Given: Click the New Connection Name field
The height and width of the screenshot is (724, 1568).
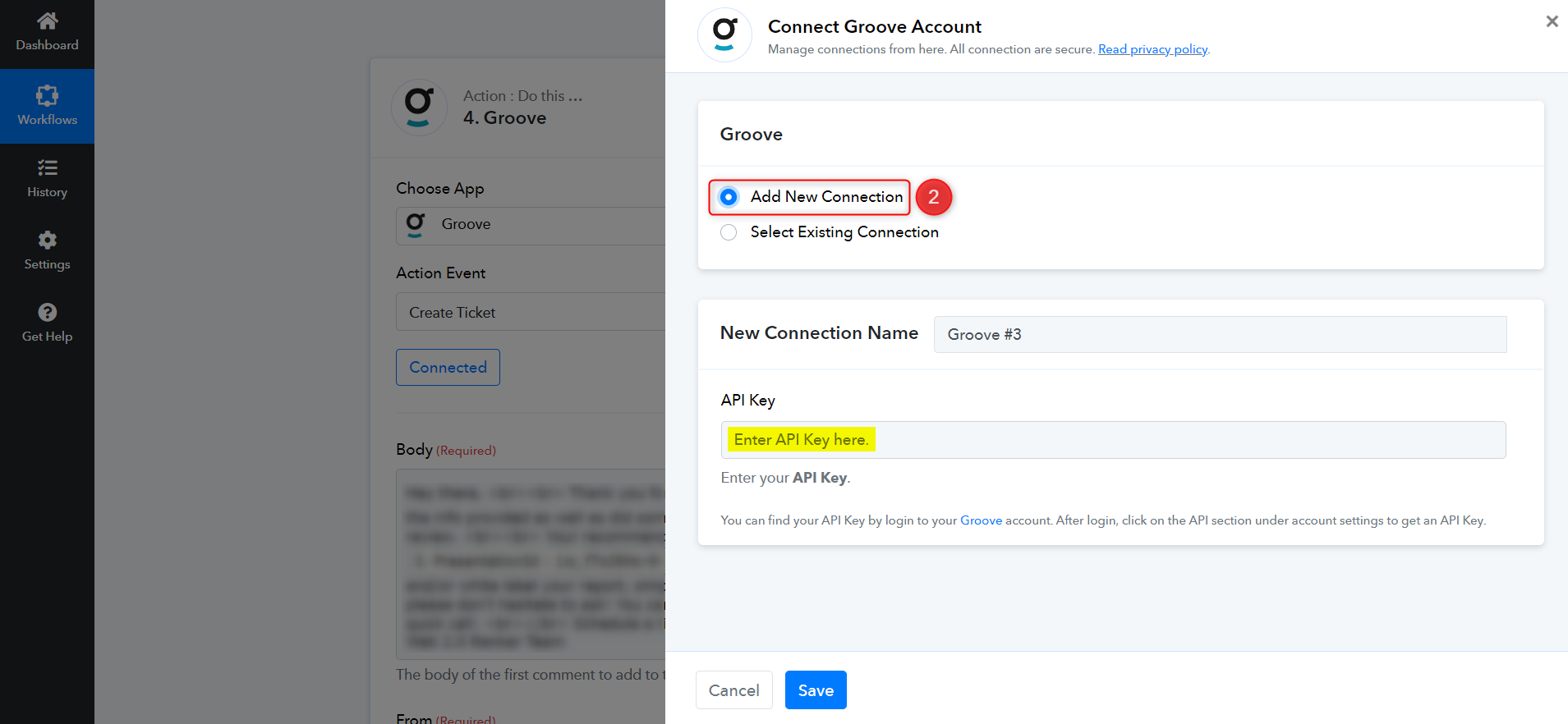Looking at the screenshot, I should tap(1220, 334).
